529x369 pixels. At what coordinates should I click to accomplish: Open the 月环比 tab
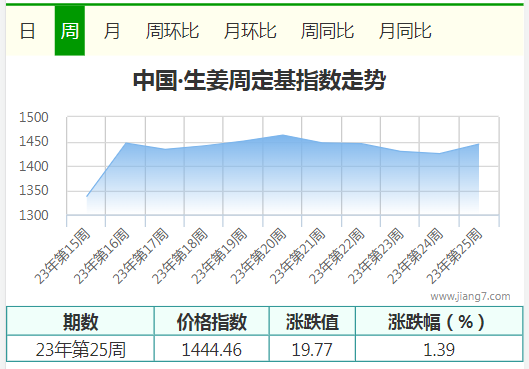pos(250,31)
